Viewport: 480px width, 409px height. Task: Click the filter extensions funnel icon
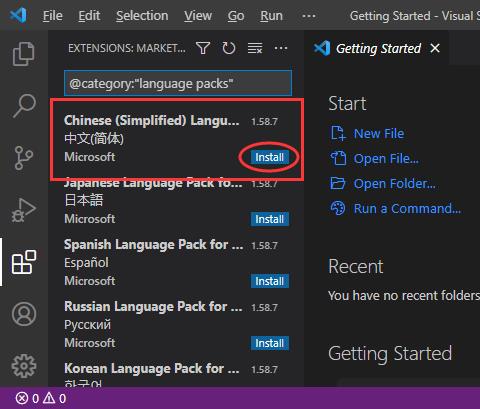pyautogui.click(x=203, y=48)
